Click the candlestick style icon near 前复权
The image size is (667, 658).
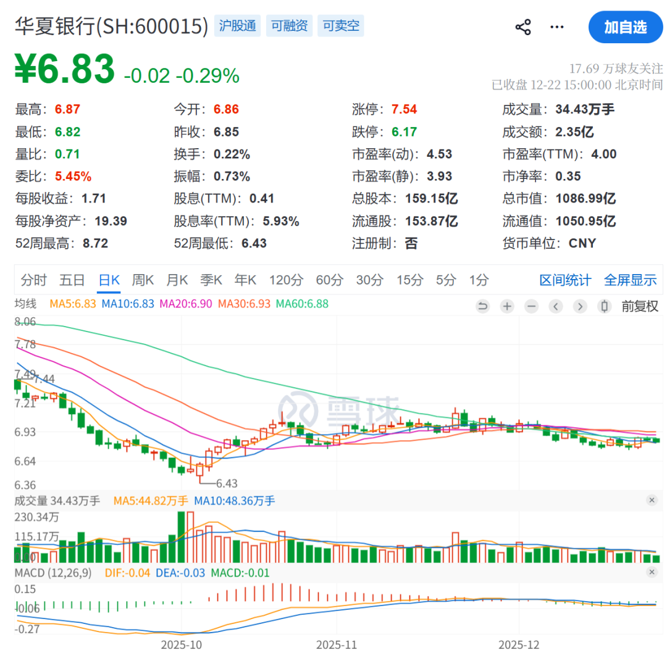(x=603, y=306)
